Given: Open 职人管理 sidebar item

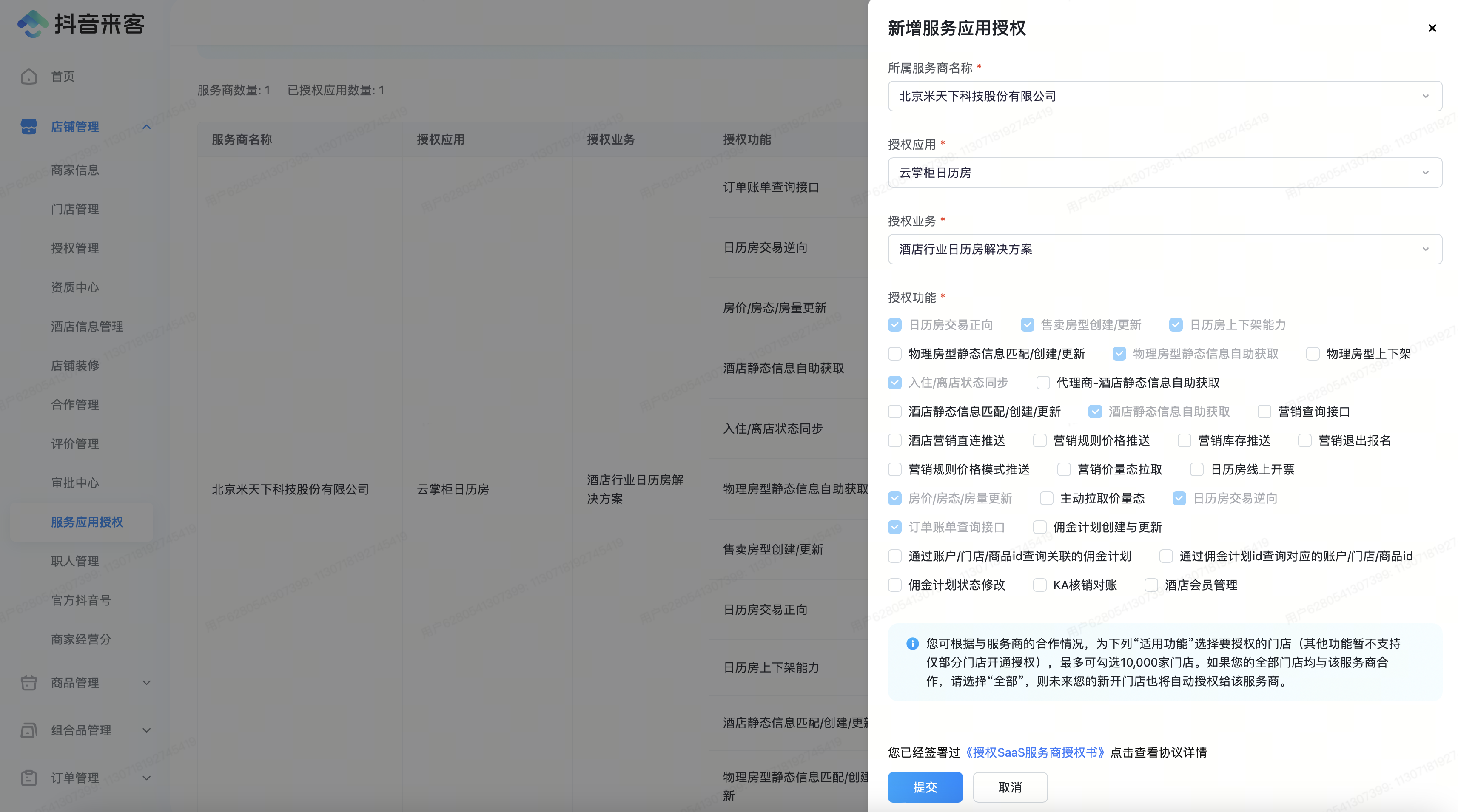Looking at the screenshot, I should point(75,561).
